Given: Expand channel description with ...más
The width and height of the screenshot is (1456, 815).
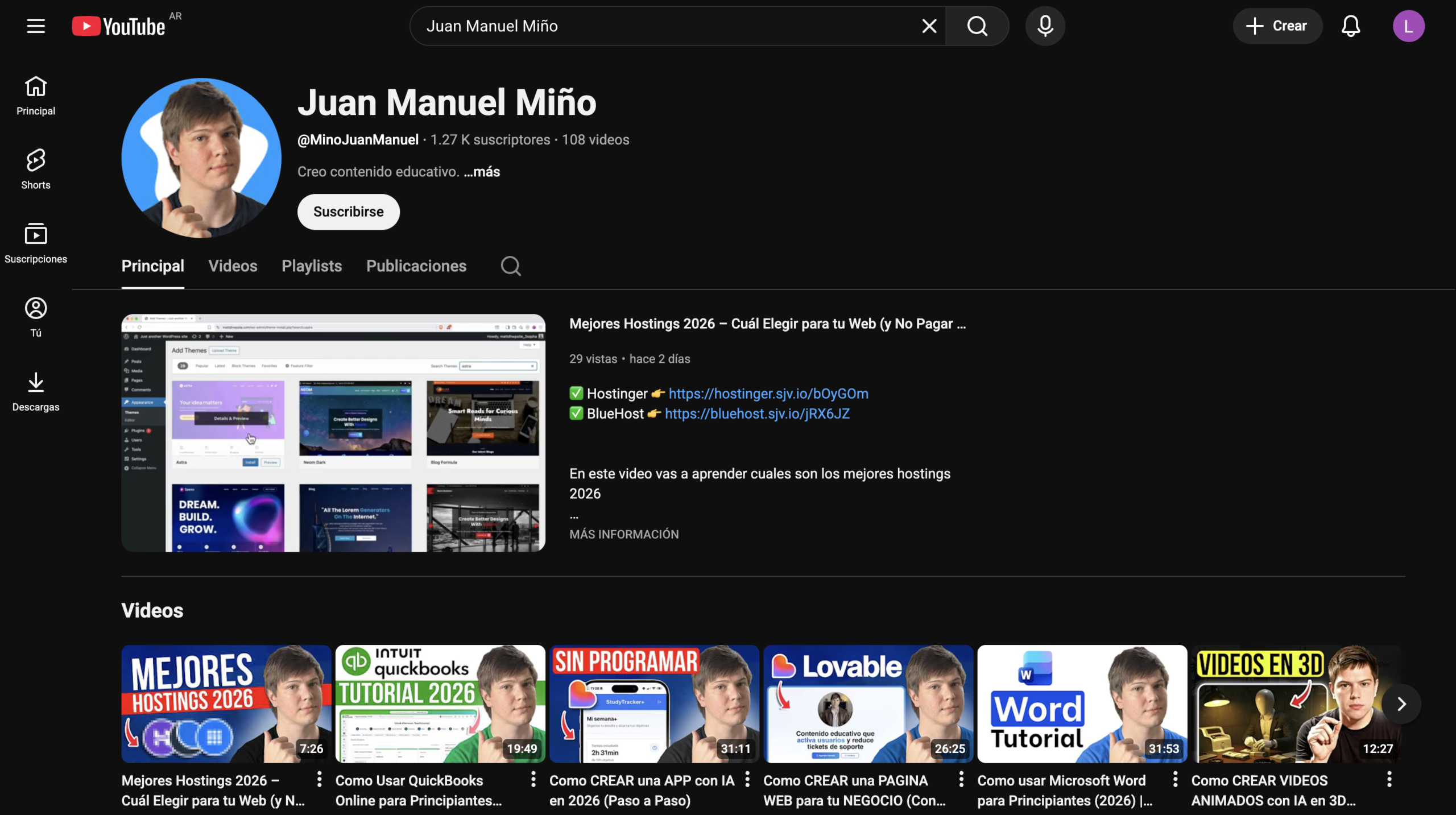Looking at the screenshot, I should [482, 172].
